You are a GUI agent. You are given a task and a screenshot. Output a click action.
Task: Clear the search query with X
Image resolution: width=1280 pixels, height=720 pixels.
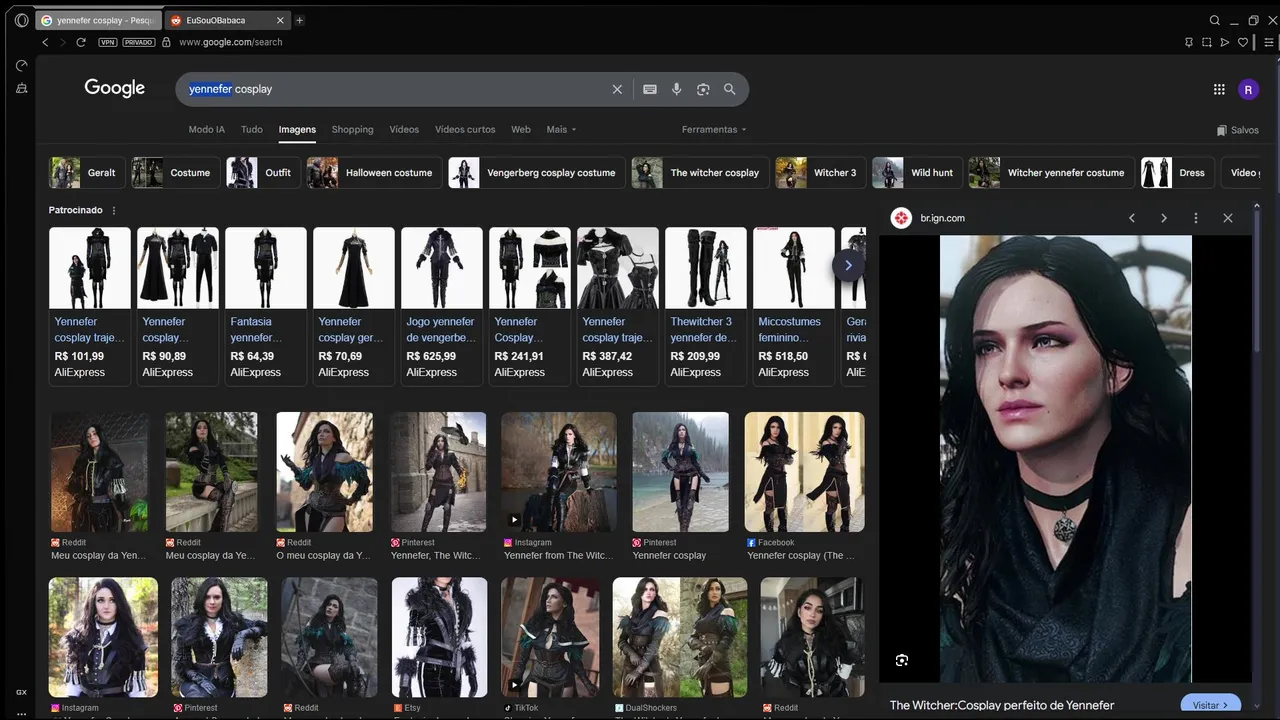click(617, 89)
